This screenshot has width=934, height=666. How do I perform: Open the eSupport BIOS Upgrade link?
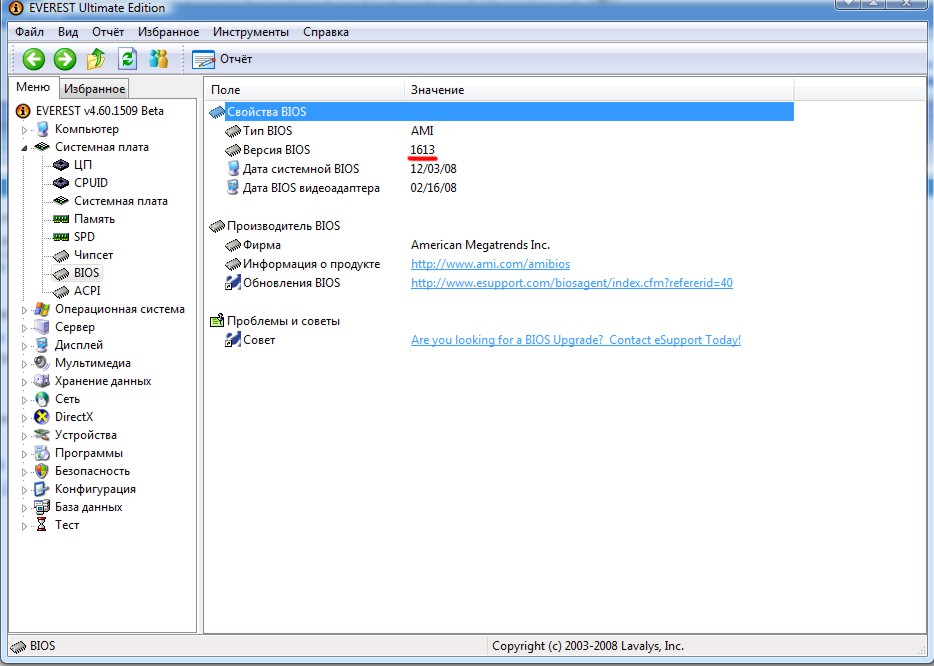point(575,340)
